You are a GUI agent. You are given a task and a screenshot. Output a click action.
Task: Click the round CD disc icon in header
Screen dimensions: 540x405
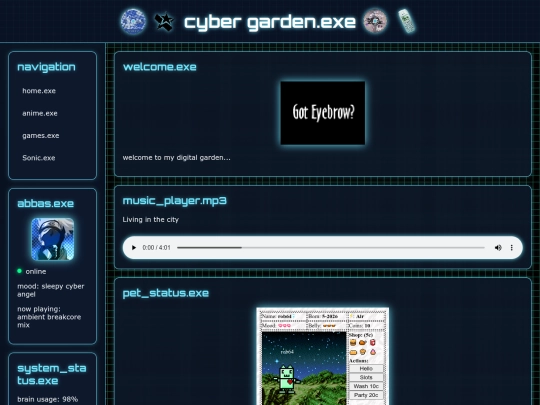coord(375,21)
